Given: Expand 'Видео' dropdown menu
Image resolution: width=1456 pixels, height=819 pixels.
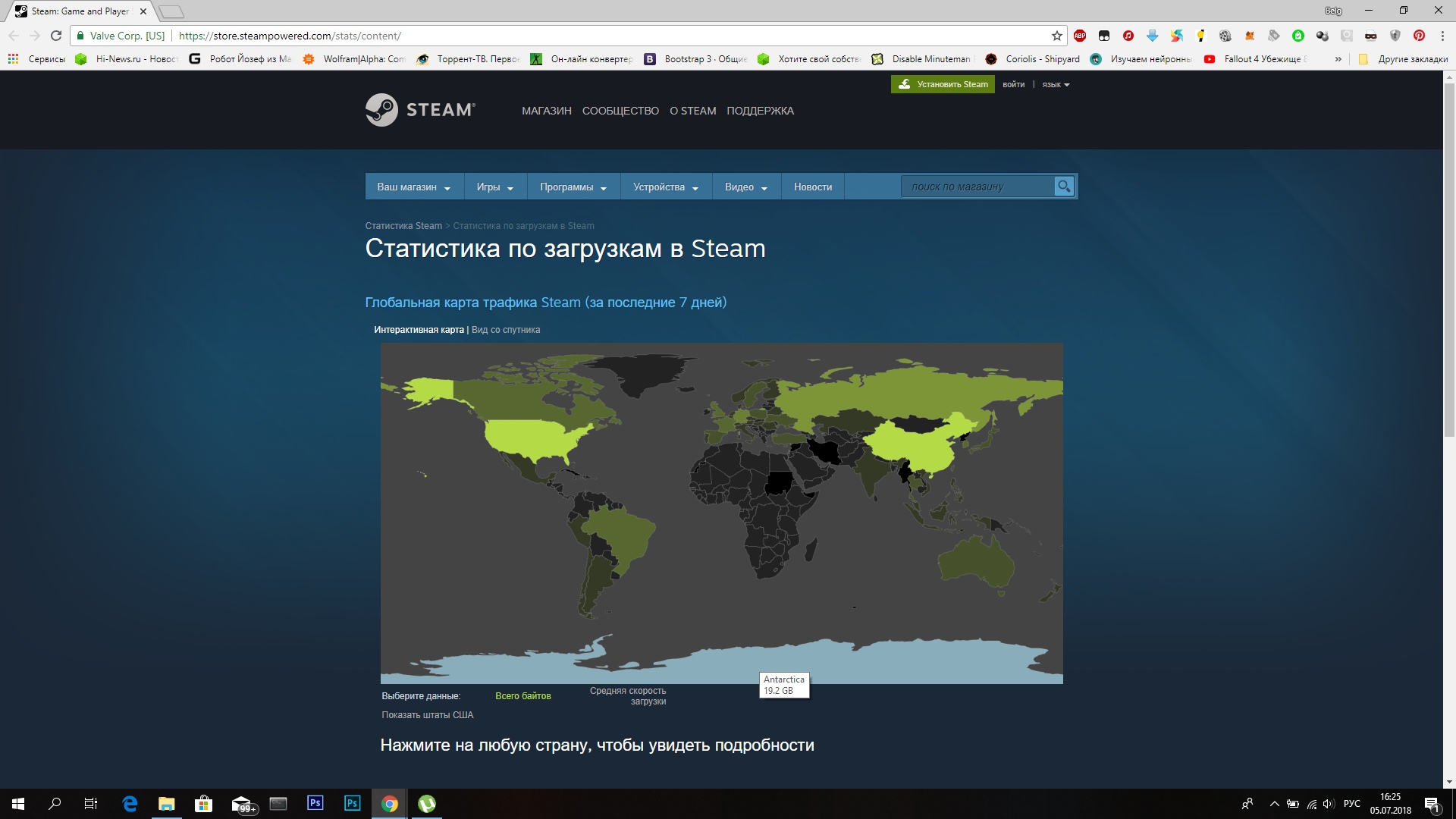Looking at the screenshot, I should [x=746, y=187].
